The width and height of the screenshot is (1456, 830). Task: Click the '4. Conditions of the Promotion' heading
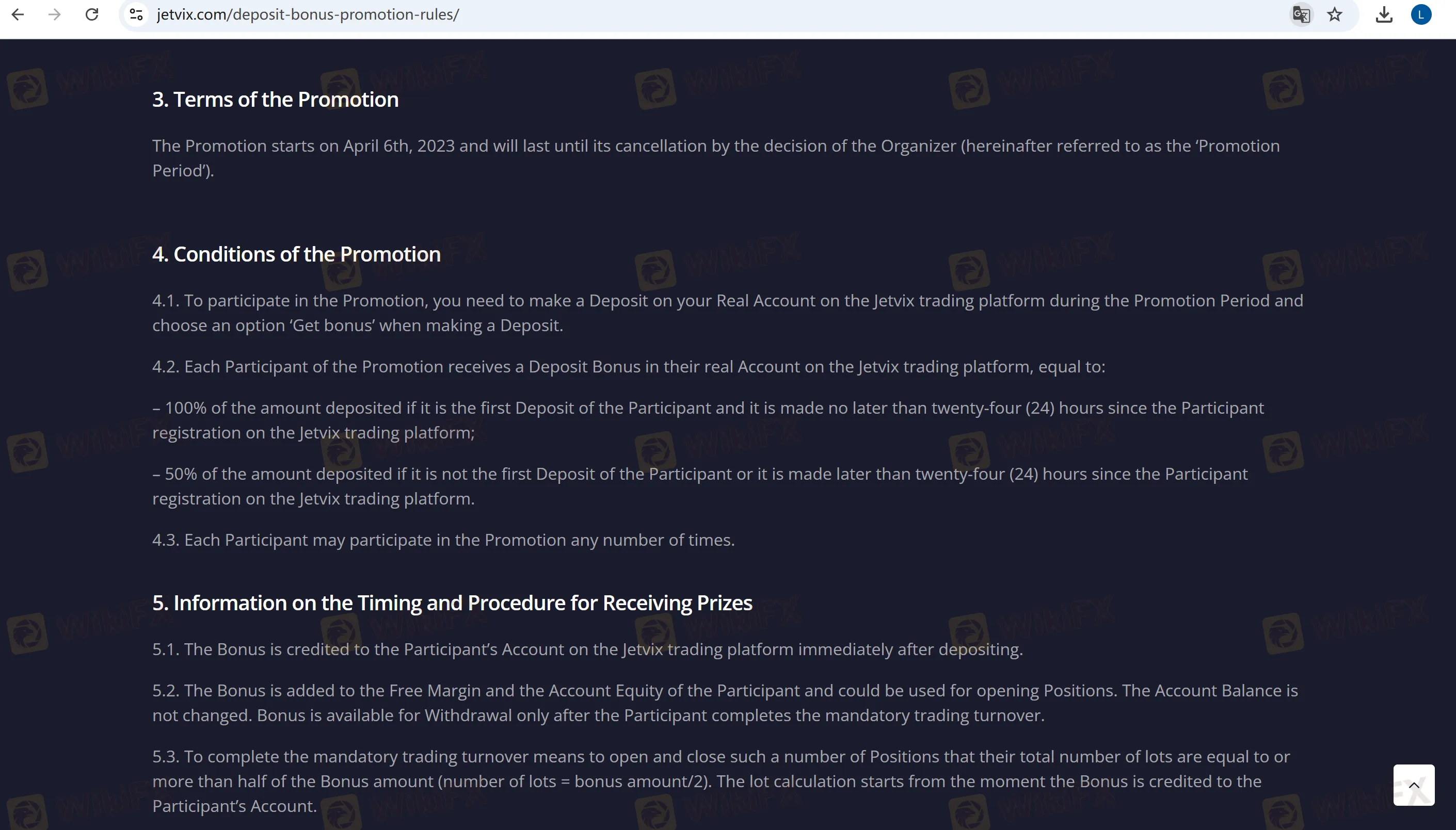pyautogui.click(x=297, y=254)
